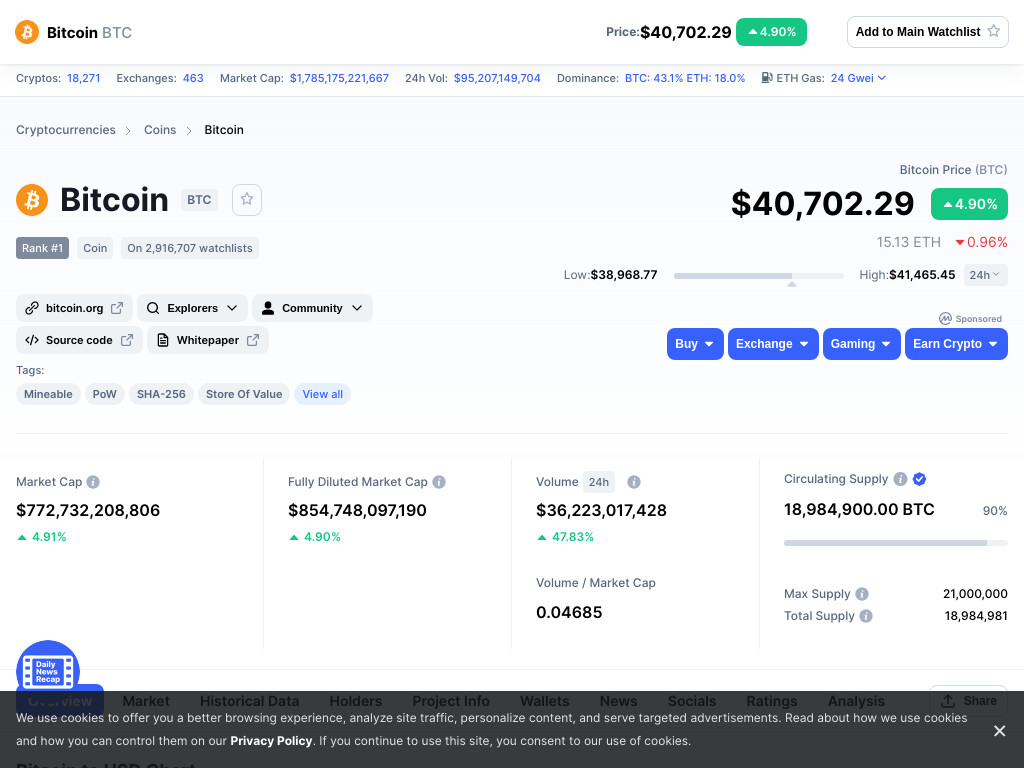Select the Store Of Value tag
Viewport: 1024px width, 768px height.
(x=244, y=394)
